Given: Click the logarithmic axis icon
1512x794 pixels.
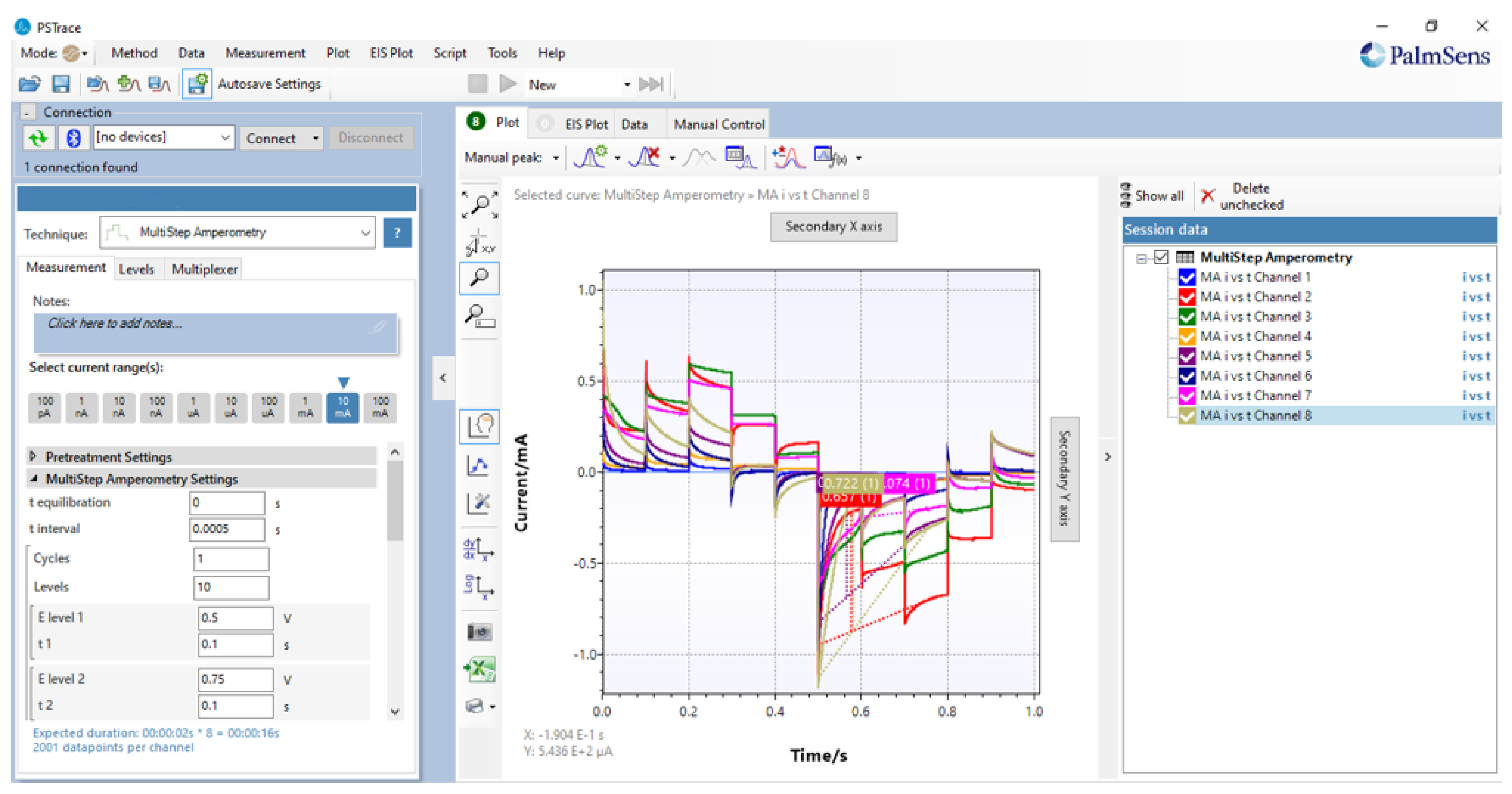Looking at the screenshot, I should [x=478, y=586].
